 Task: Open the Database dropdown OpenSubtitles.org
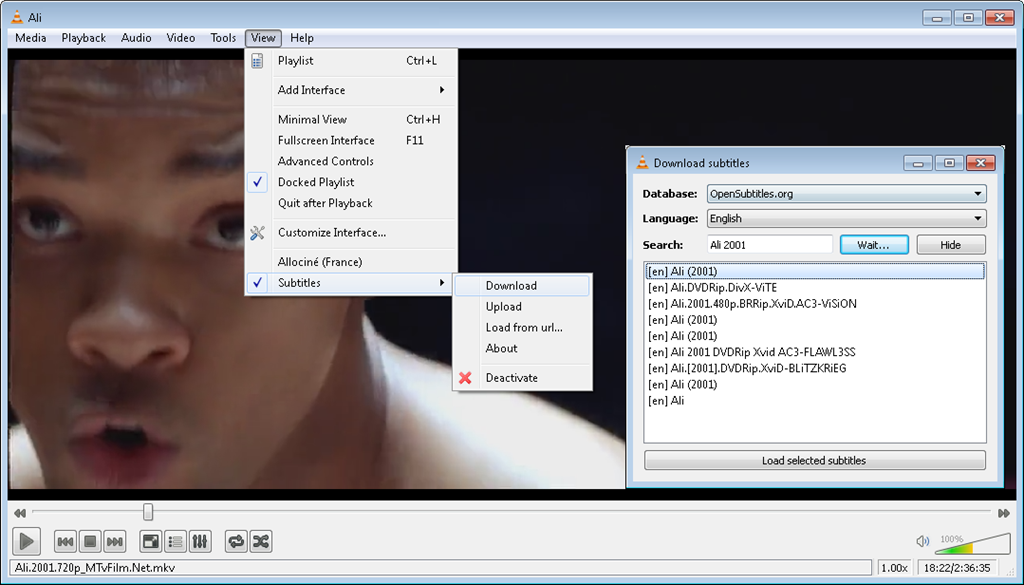(x=846, y=194)
